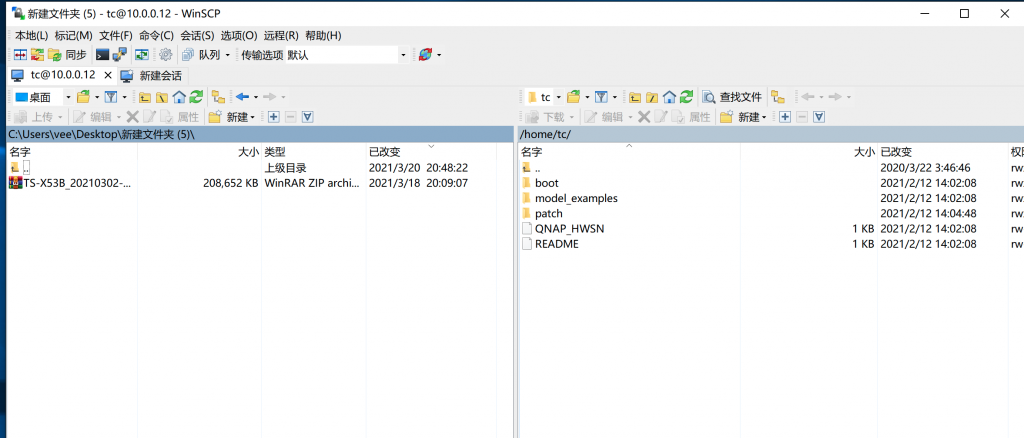
Task: Select the remote patch folder
Action: pyautogui.click(x=542, y=213)
